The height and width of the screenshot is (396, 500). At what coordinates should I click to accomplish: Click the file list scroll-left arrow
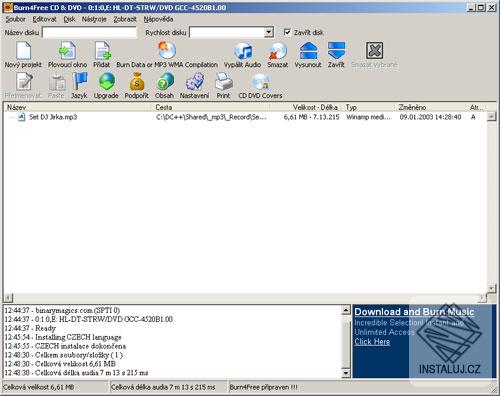pos(8,297)
